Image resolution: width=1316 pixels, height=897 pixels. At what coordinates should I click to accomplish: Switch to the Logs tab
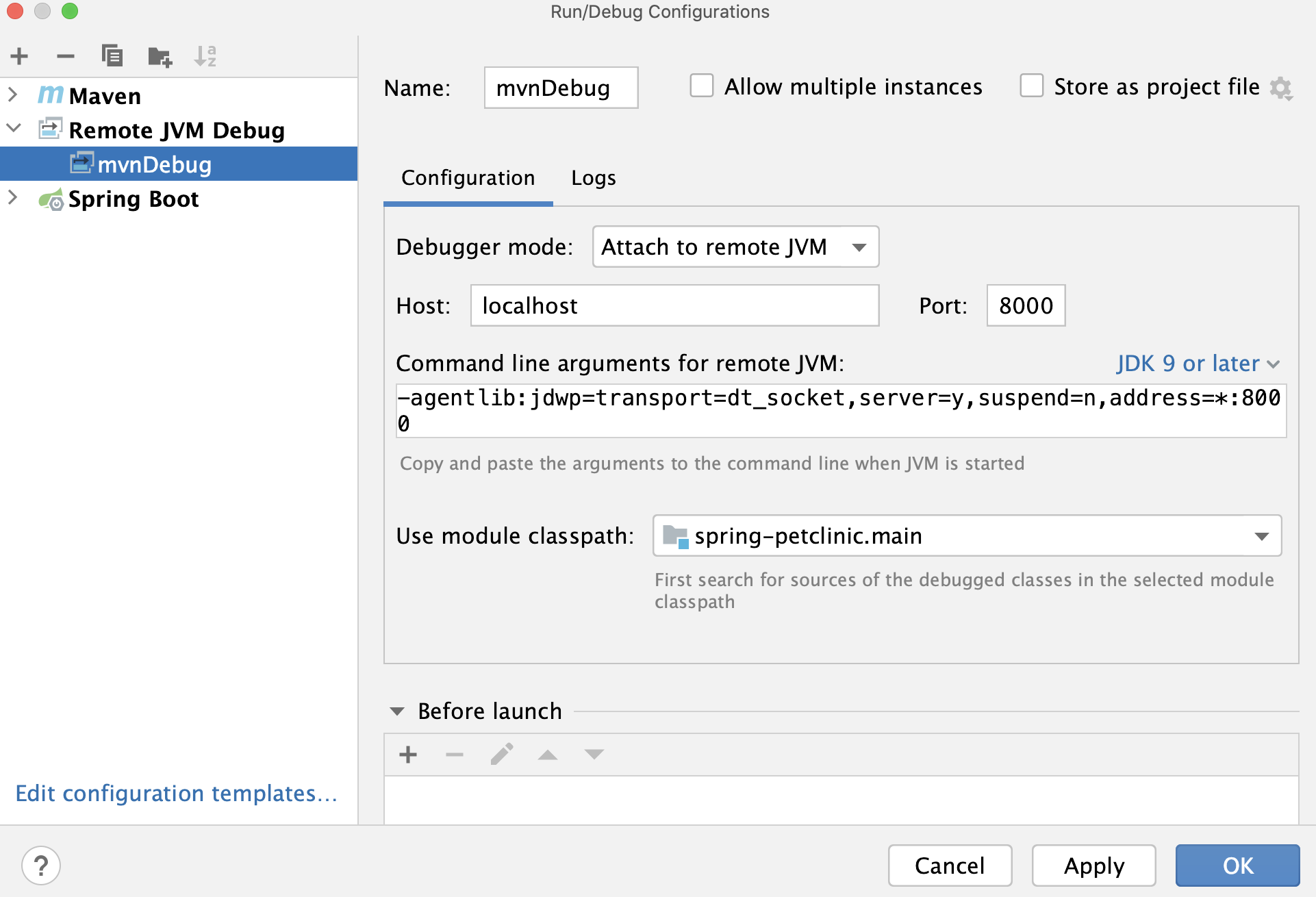pos(595,178)
